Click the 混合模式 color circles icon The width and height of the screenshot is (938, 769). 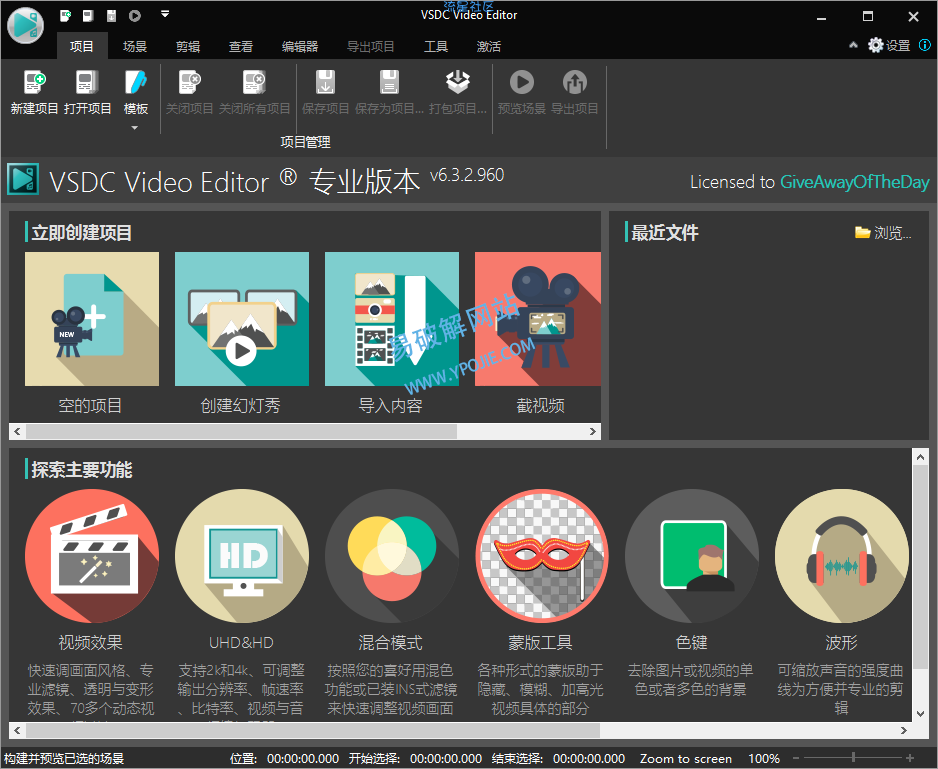tap(392, 556)
